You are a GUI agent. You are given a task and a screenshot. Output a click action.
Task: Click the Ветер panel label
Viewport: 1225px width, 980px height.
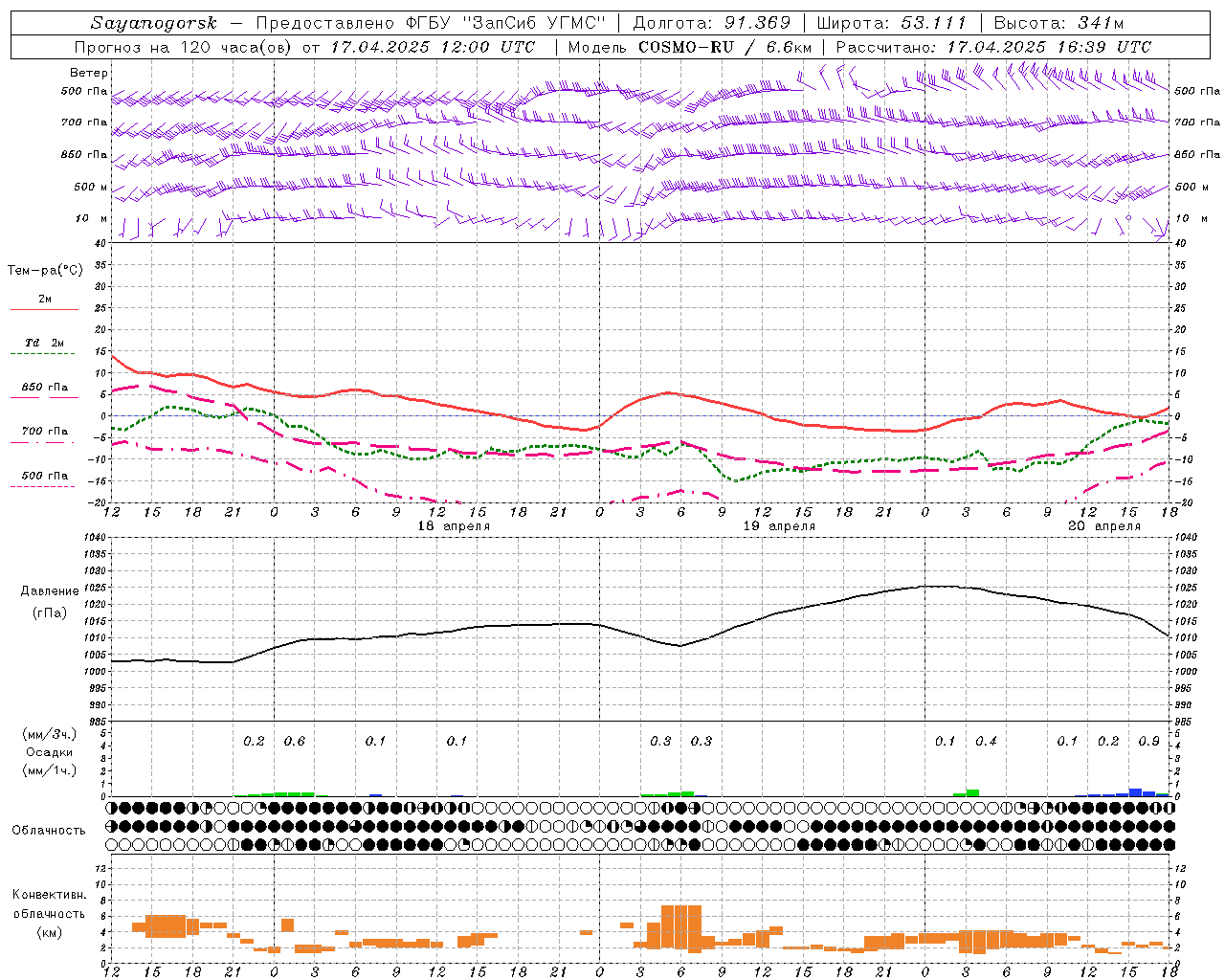89,73
